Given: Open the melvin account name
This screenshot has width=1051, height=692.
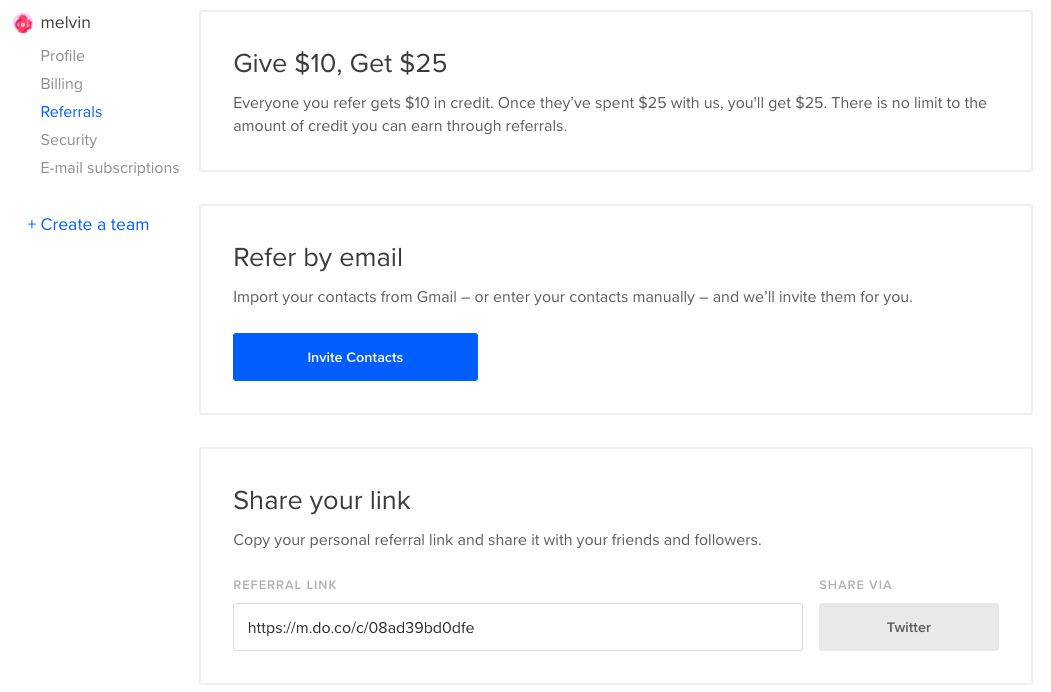Looking at the screenshot, I should 65,23.
